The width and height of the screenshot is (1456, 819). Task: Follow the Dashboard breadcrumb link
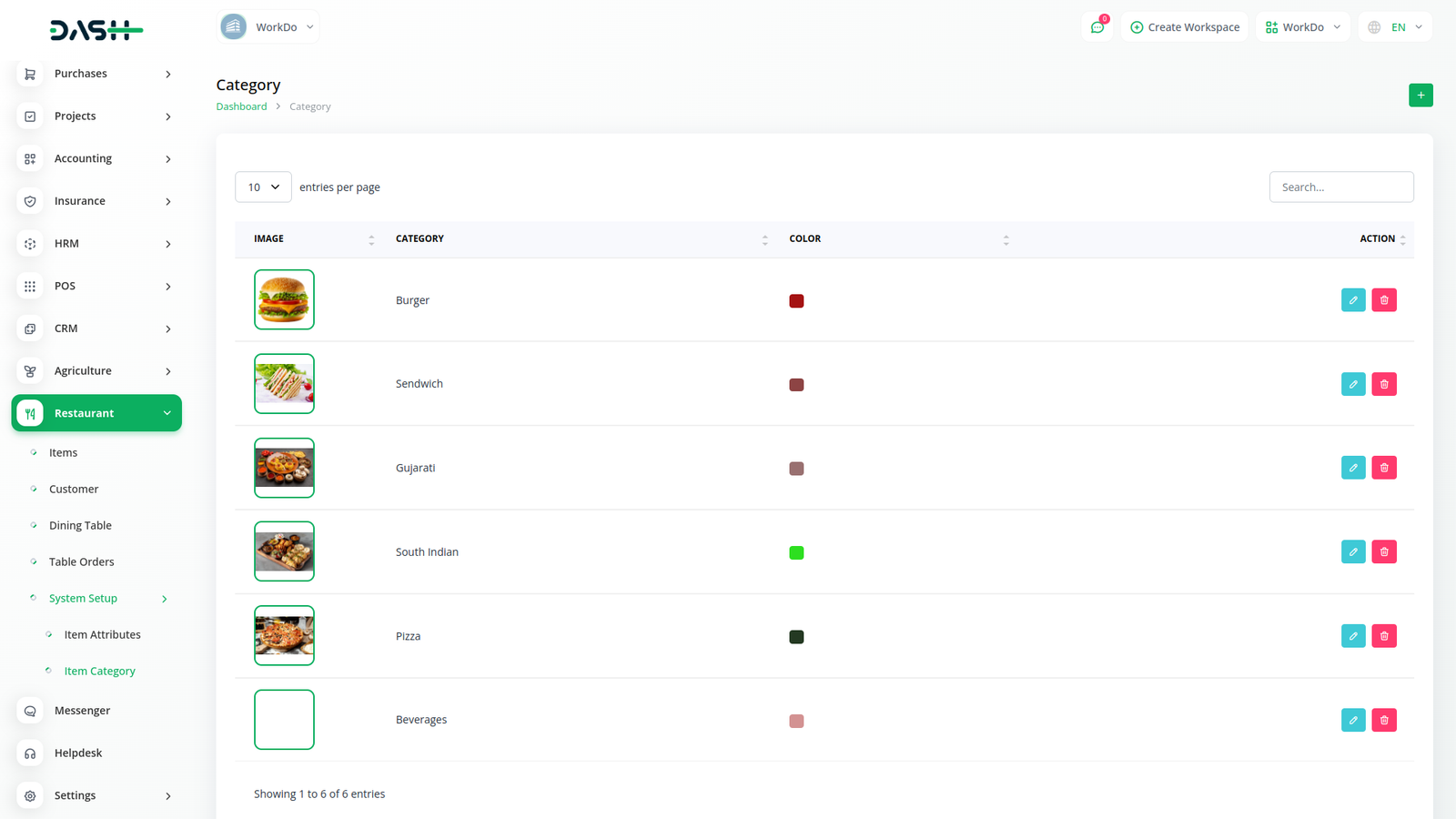click(241, 106)
